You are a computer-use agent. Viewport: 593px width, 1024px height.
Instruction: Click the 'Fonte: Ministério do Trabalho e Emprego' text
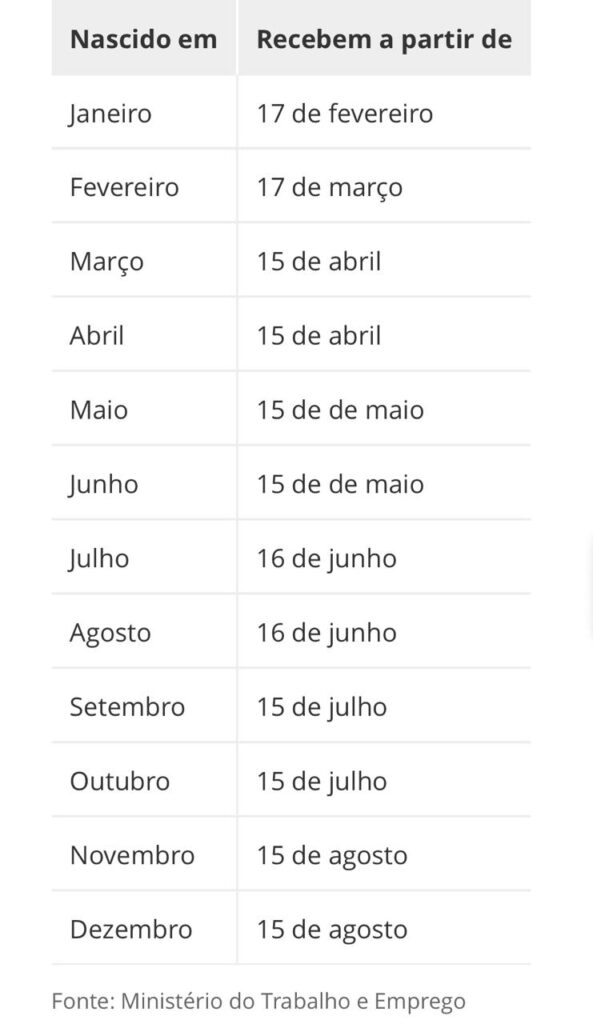coord(259,1001)
